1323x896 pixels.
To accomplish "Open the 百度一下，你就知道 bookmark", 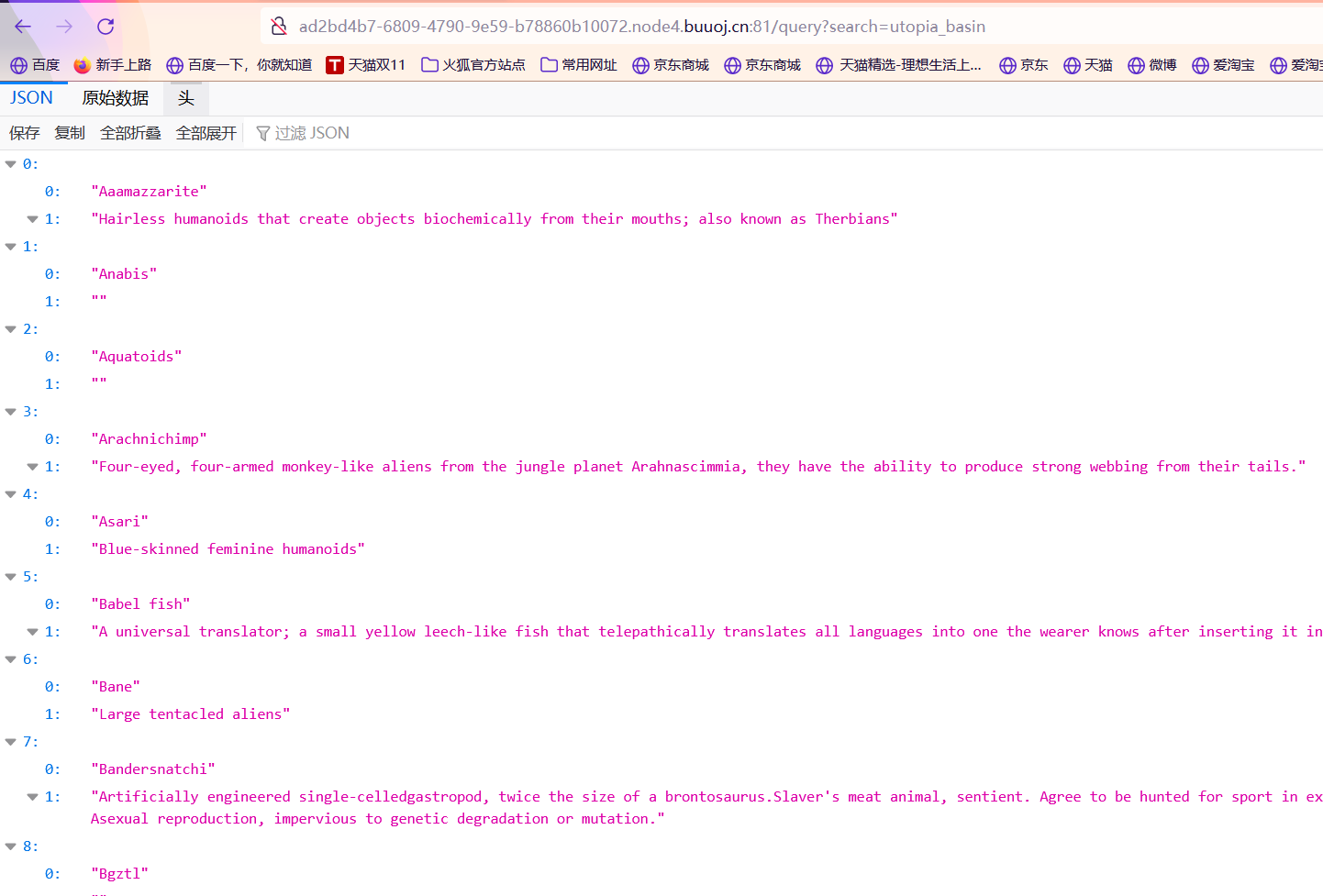I will [x=239, y=65].
